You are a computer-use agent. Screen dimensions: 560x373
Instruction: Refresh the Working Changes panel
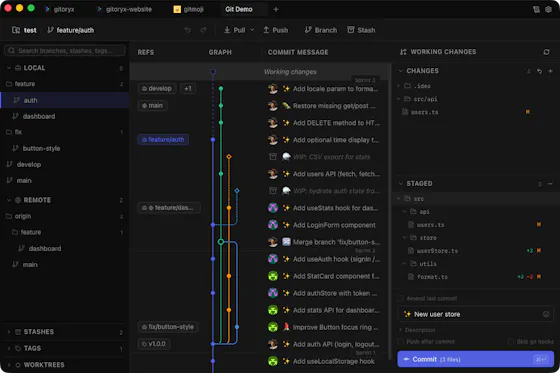click(x=546, y=52)
